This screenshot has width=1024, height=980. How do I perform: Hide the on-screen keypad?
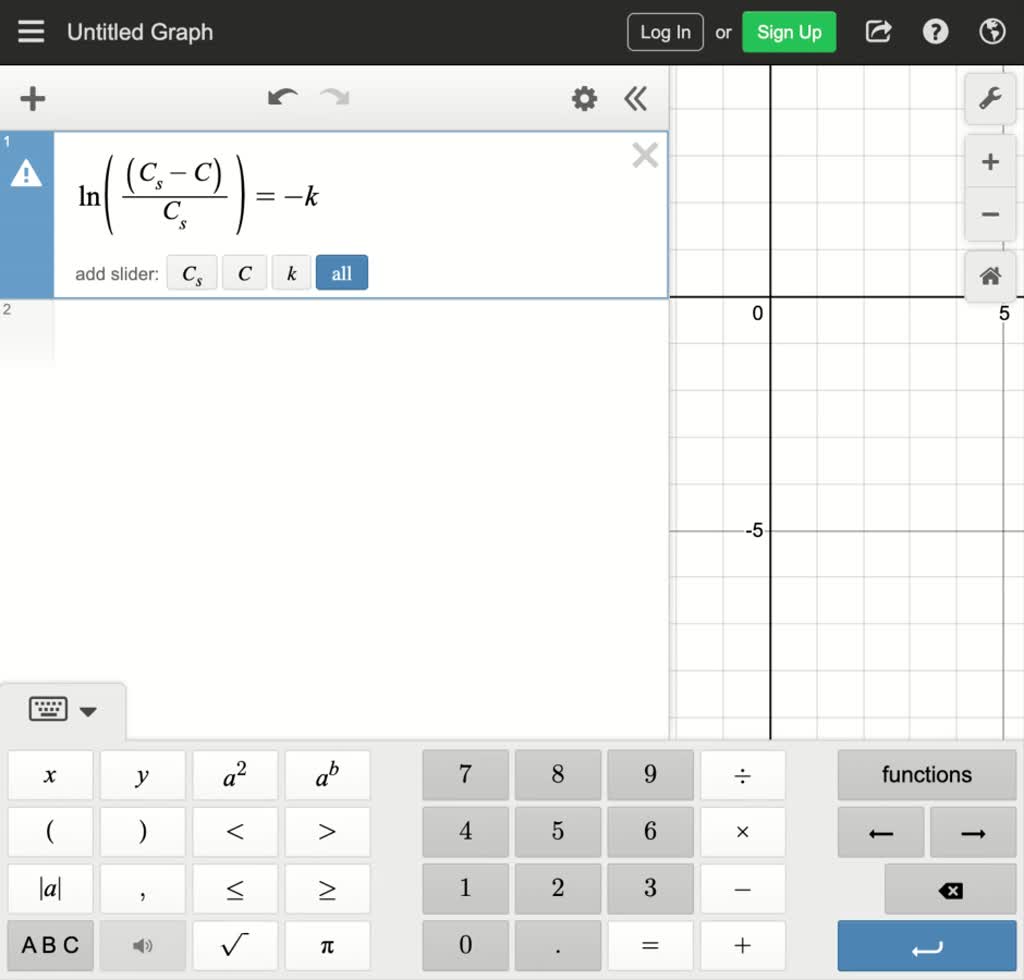point(63,711)
